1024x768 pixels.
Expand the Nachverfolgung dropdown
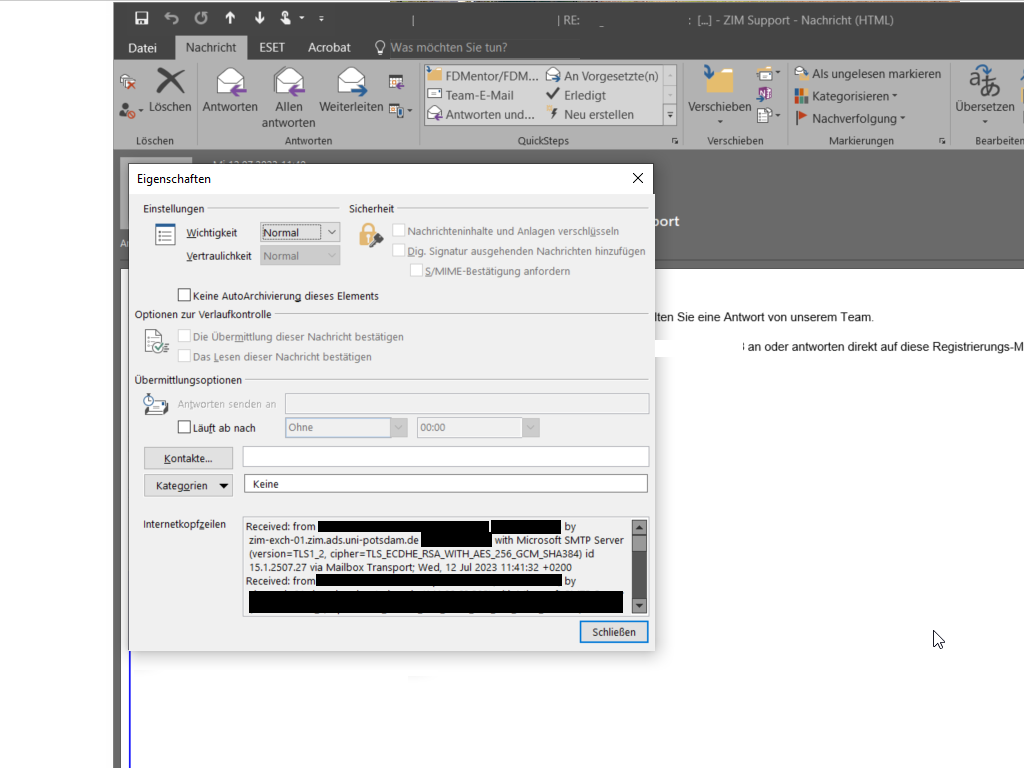pos(850,118)
